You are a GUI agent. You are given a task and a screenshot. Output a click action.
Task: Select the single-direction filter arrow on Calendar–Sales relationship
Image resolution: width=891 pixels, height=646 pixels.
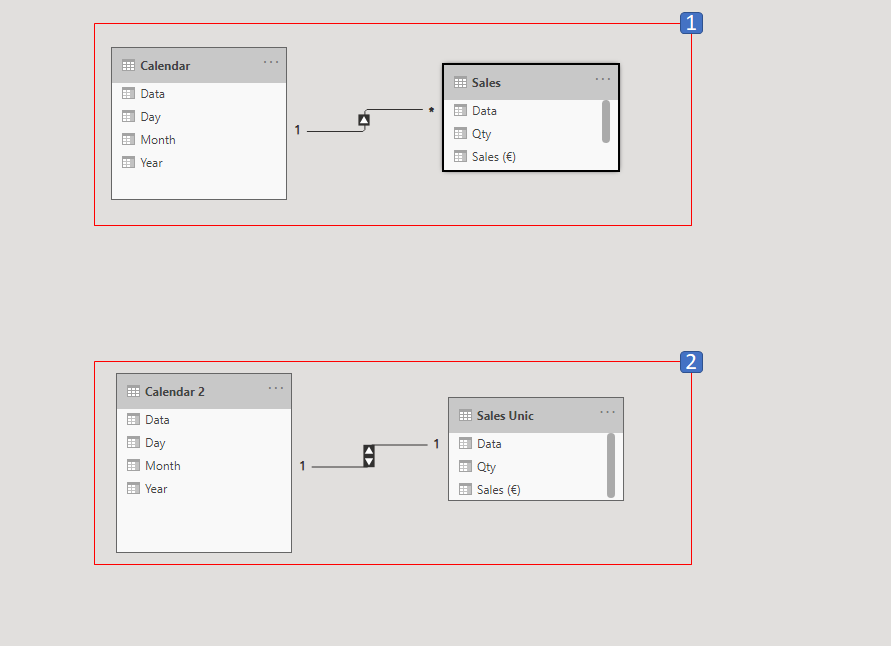coord(364,120)
